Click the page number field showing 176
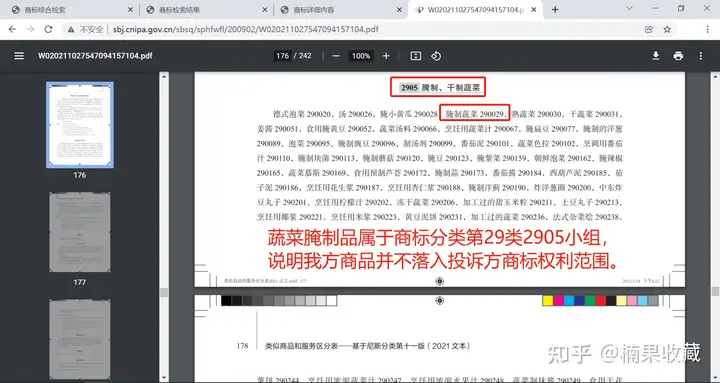Screen dimensions: 720x383 point(282,56)
